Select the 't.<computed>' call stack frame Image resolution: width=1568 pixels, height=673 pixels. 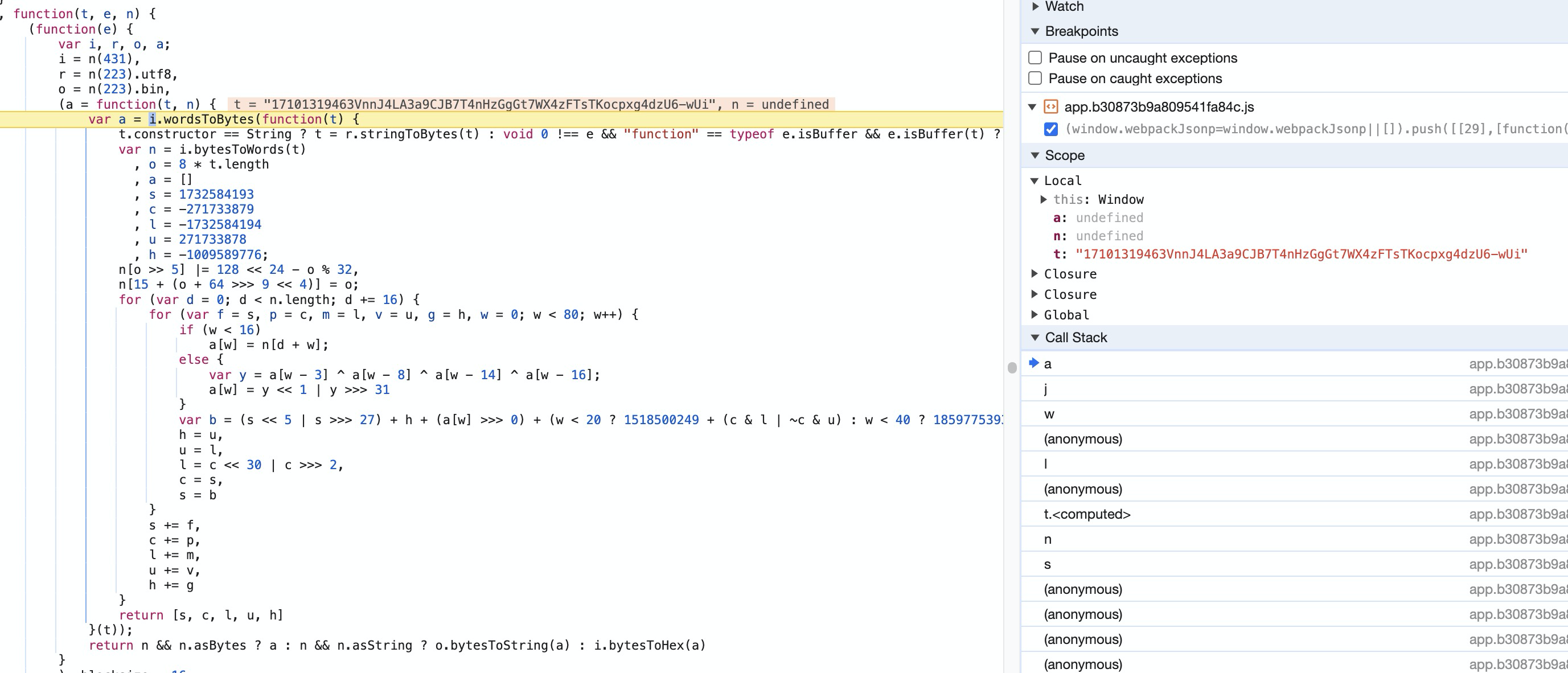[1086, 514]
